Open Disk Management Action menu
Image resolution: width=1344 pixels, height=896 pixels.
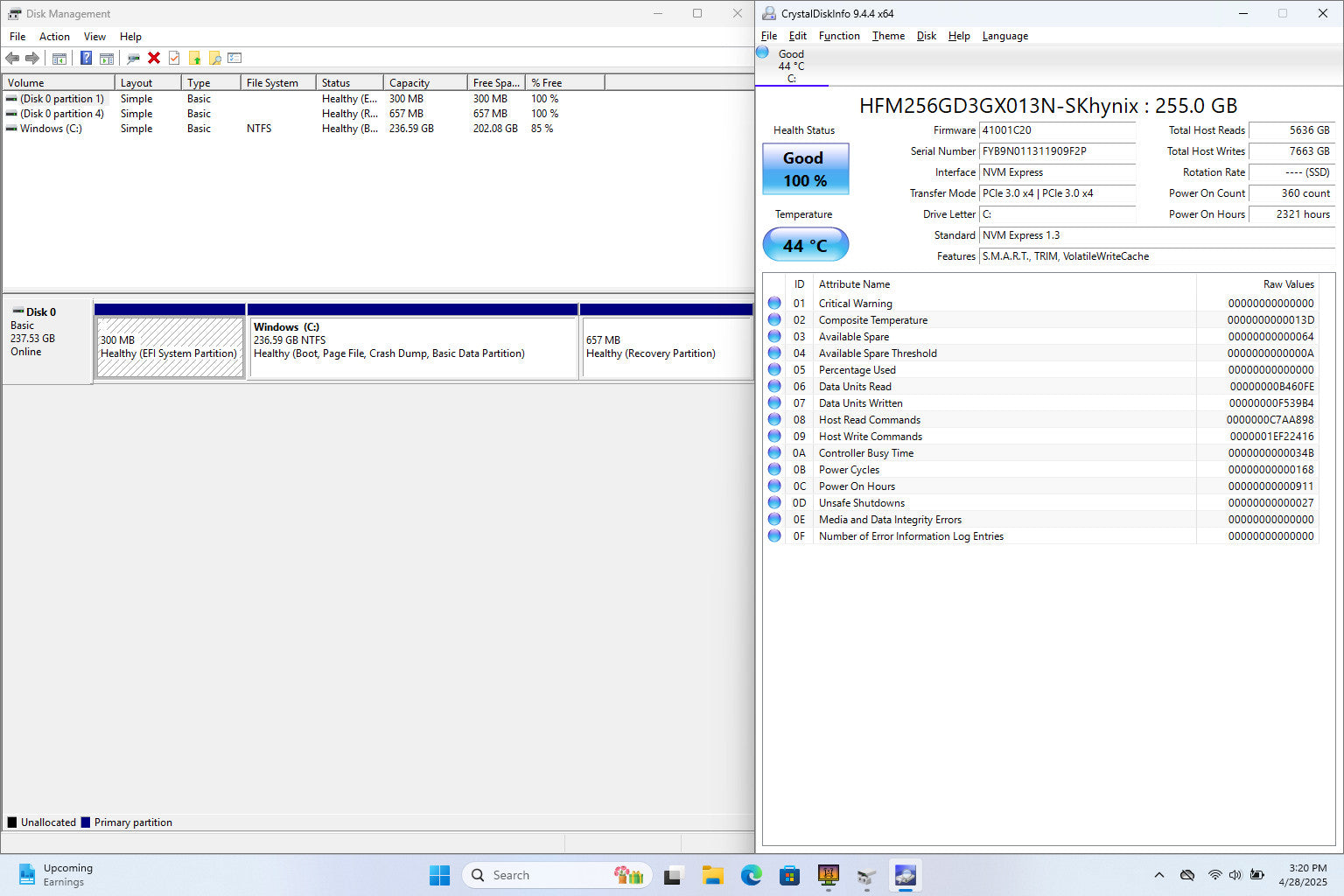tap(54, 37)
